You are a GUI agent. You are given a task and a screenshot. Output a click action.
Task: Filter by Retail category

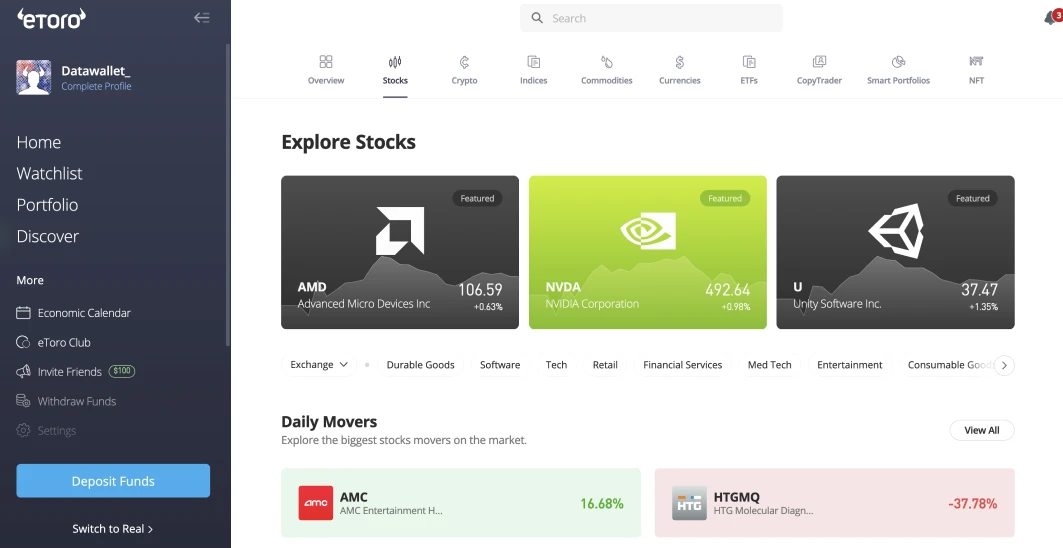[x=605, y=365]
